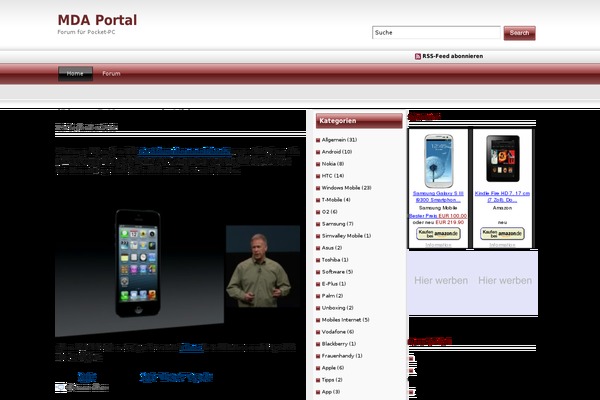The width and height of the screenshot is (600, 400).
Task: Click the Information link under Kindle Fire ad
Action: coord(502,245)
